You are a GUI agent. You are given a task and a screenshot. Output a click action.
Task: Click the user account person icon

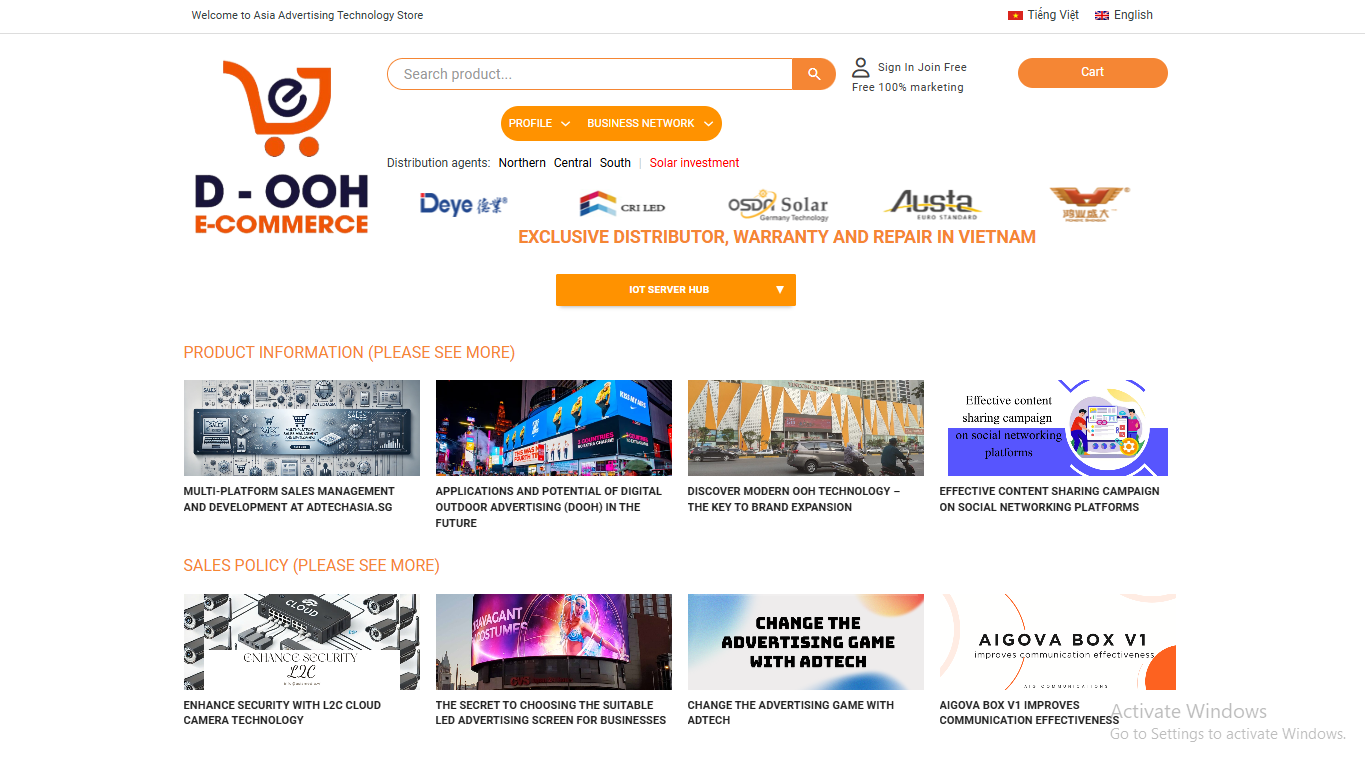click(861, 68)
